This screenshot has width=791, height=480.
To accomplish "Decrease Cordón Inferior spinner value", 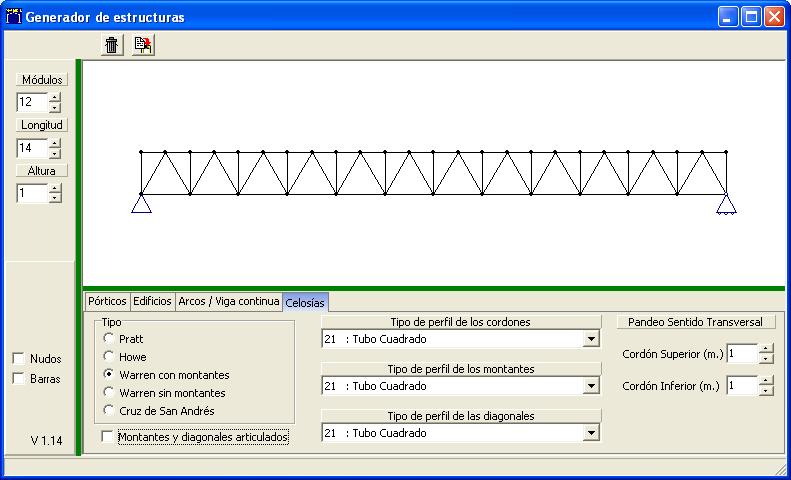I will (766, 391).
